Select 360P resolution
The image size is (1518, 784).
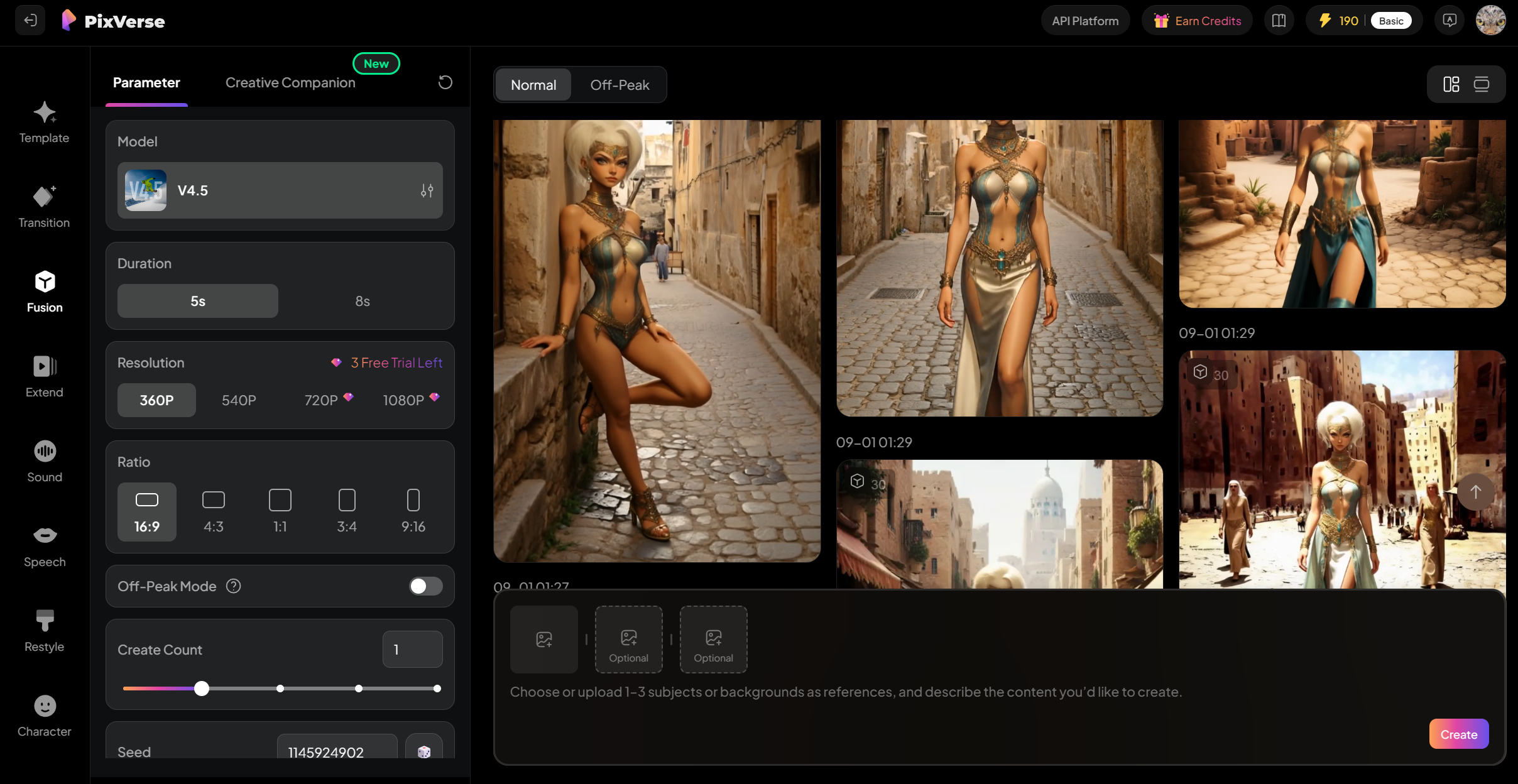pos(156,400)
